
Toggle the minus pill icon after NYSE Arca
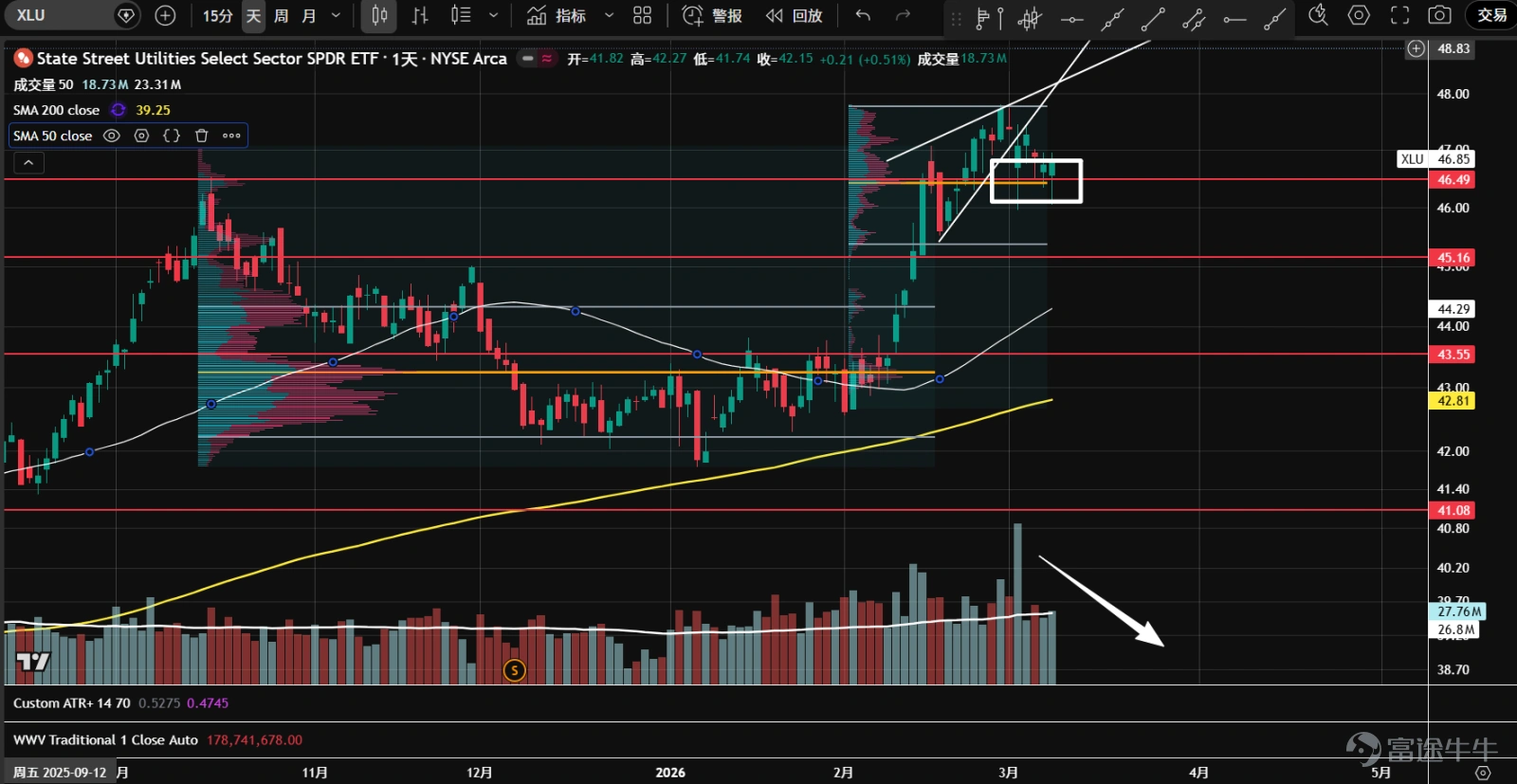pyautogui.click(x=528, y=59)
